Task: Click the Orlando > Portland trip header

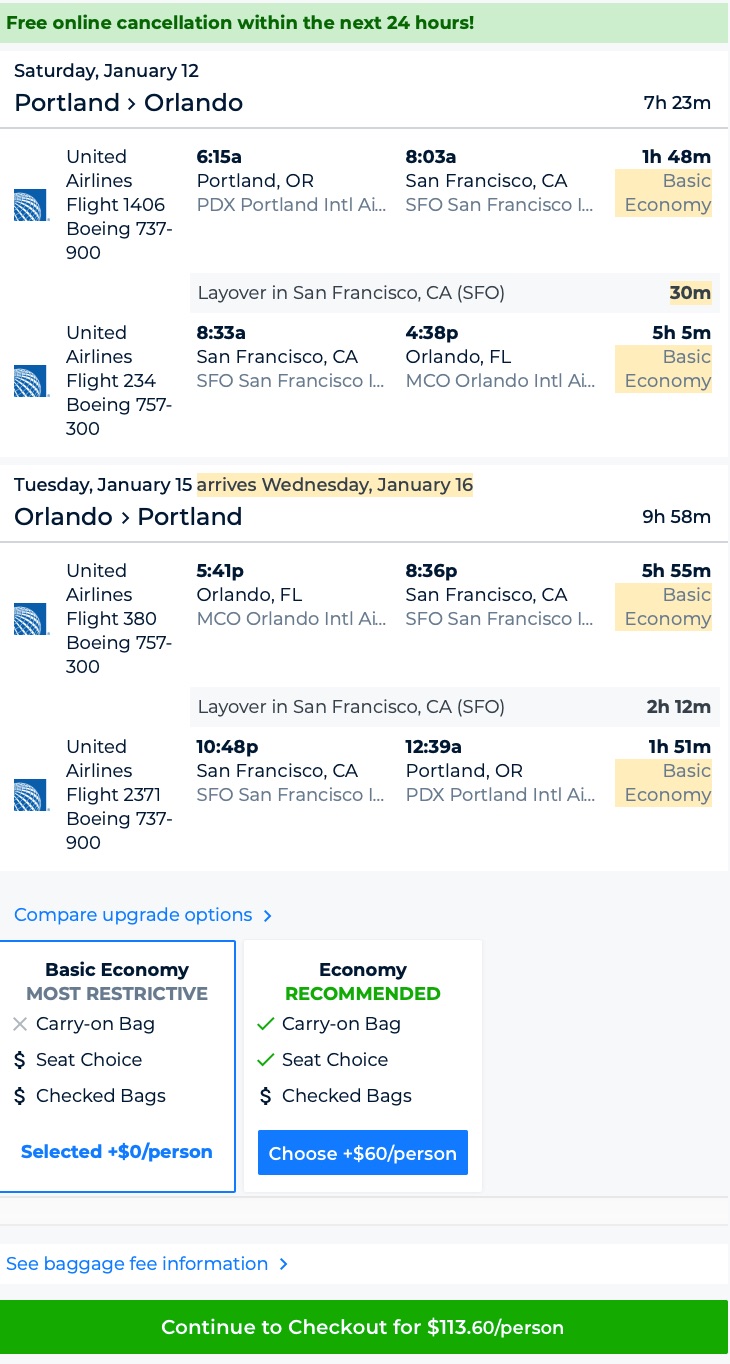Action: 128,517
